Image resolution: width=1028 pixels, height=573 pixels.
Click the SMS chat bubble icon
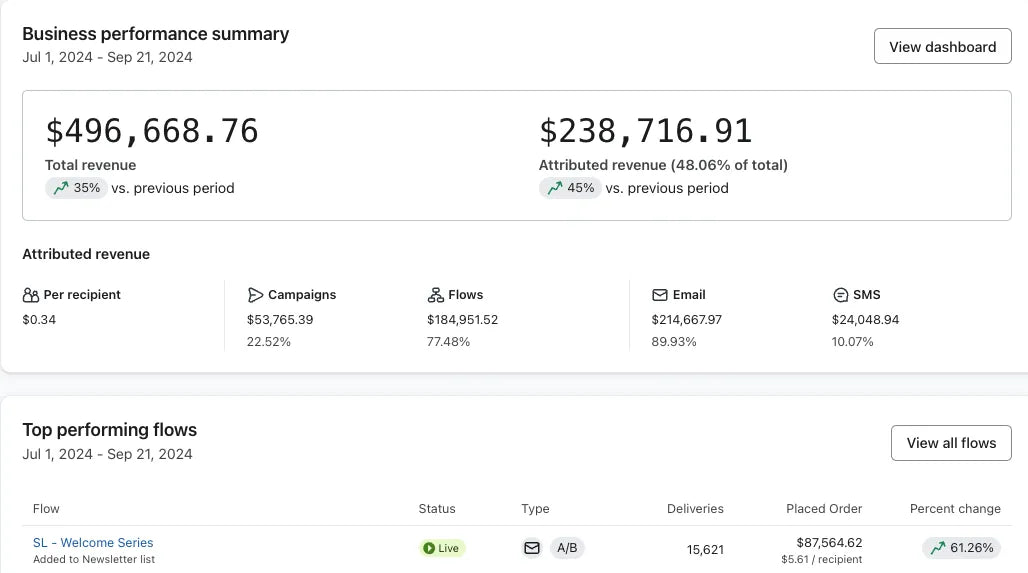coord(840,295)
